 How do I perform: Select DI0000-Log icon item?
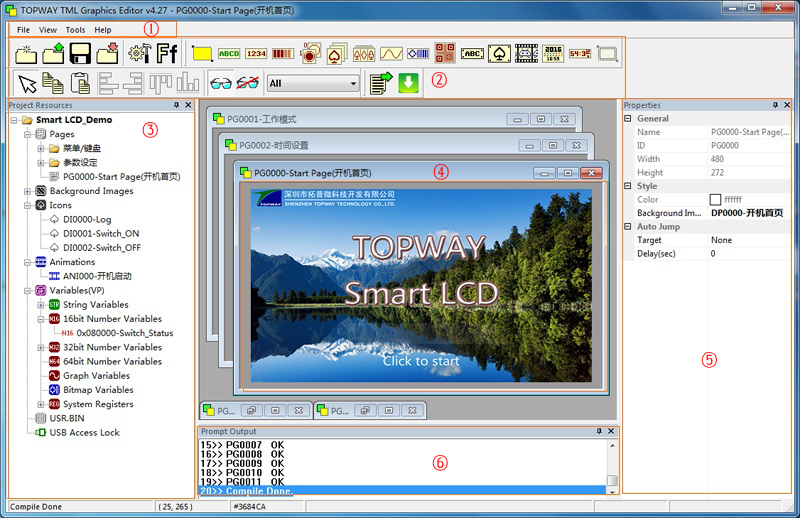87,219
